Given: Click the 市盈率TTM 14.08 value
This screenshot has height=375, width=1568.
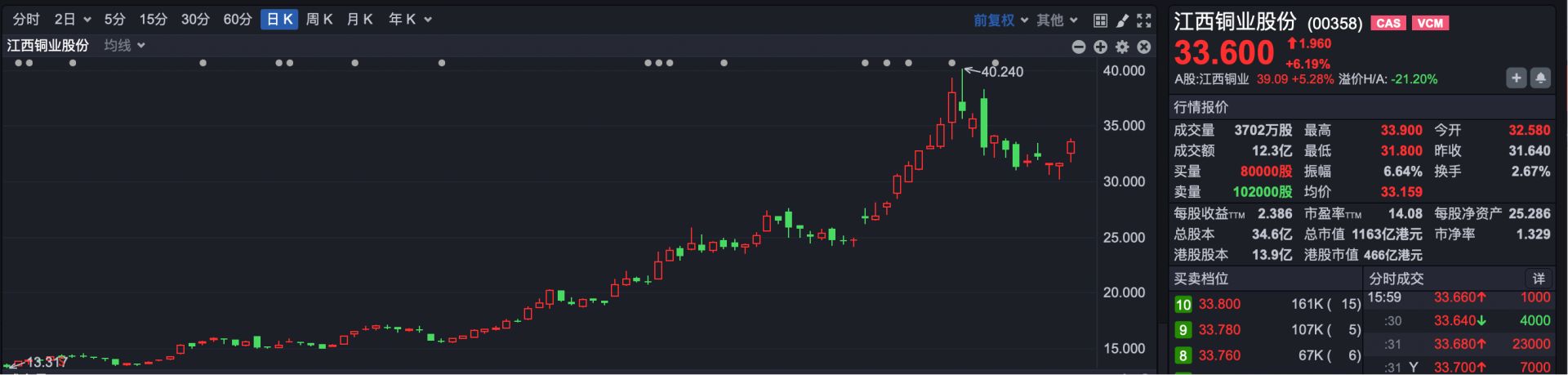Looking at the screenshot, I should [x=1405, y=214].
